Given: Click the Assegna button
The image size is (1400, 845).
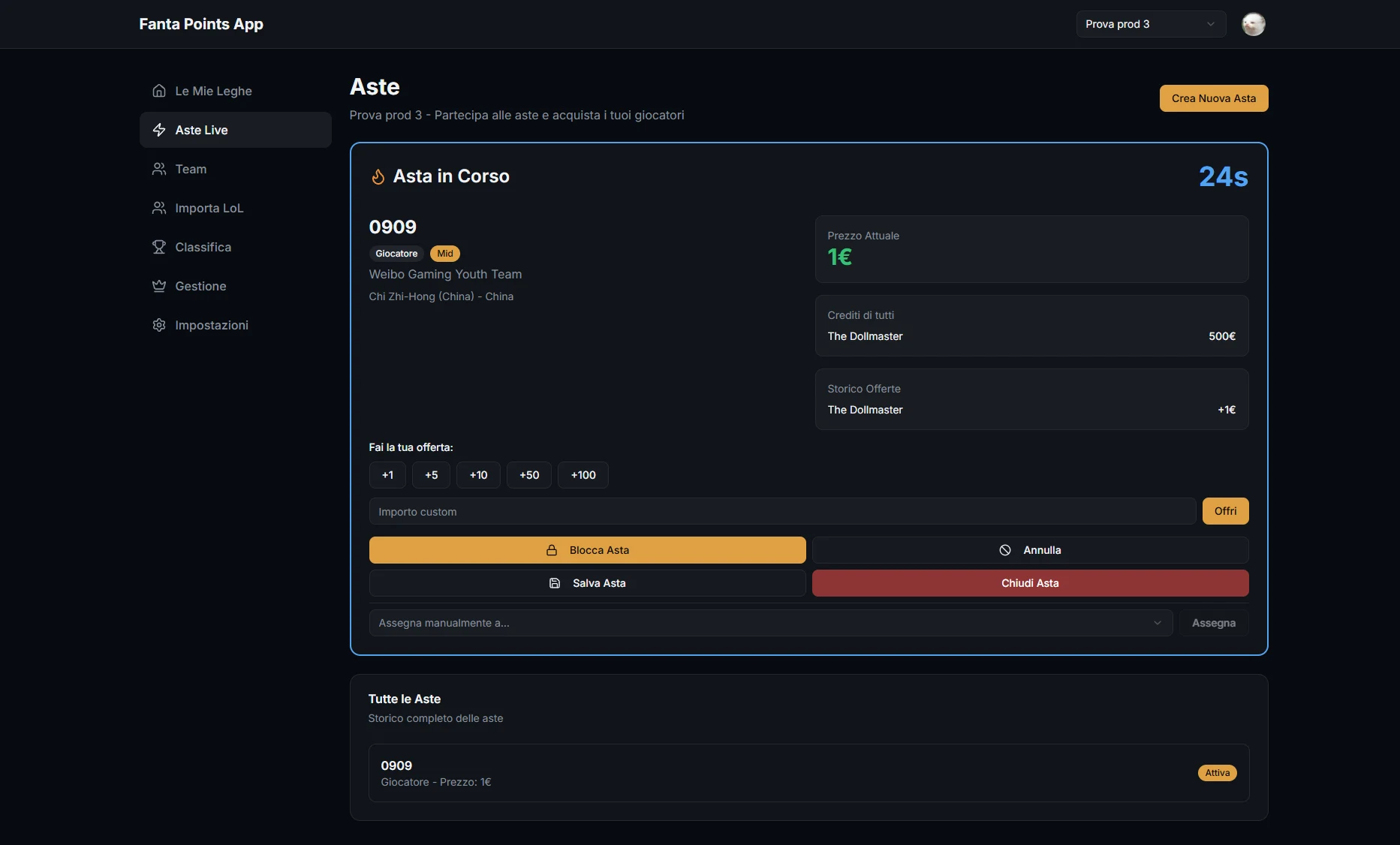Looking at the screenshot, I should point(1214,623).
